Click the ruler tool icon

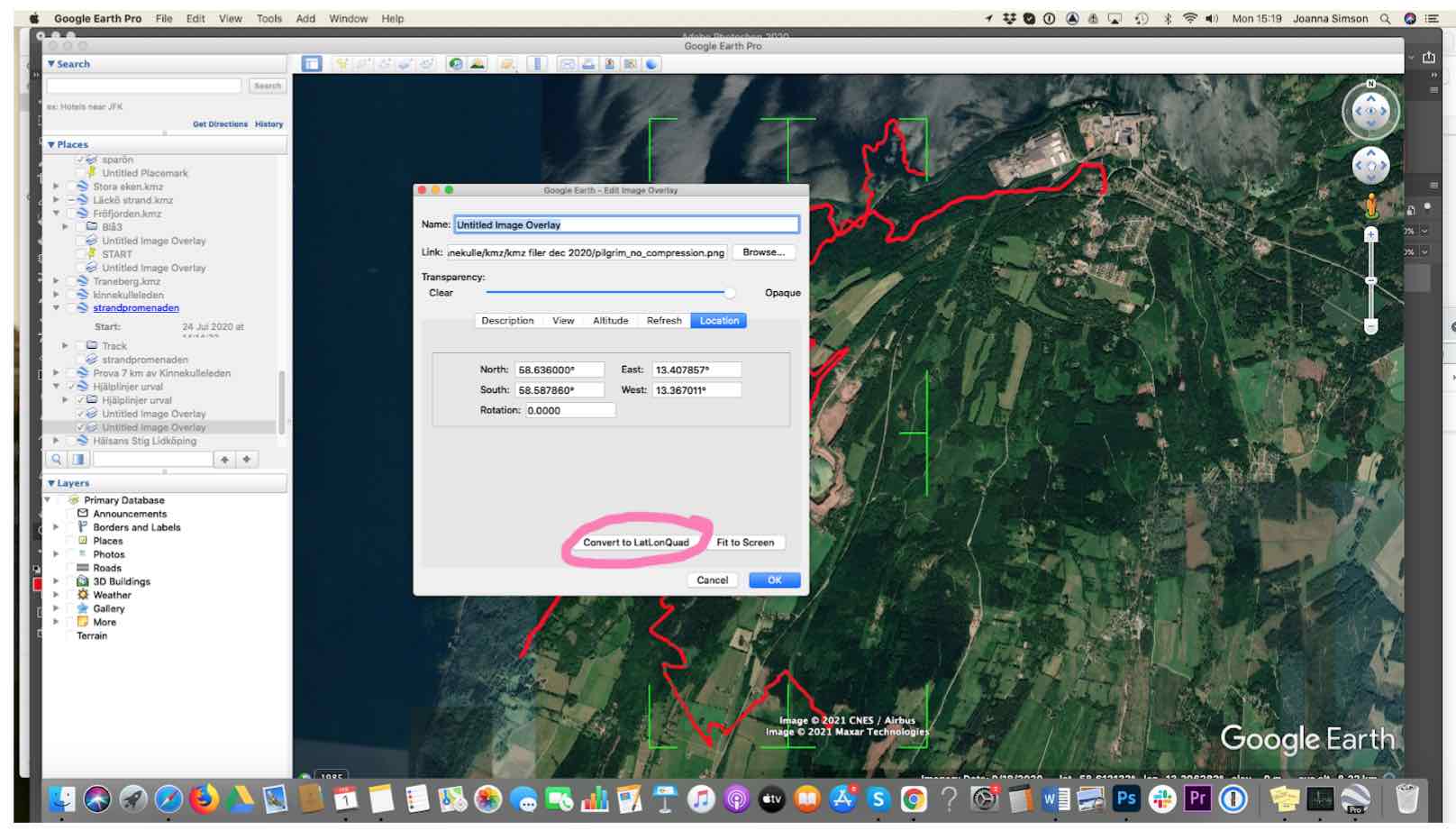[x=537, y=64]
